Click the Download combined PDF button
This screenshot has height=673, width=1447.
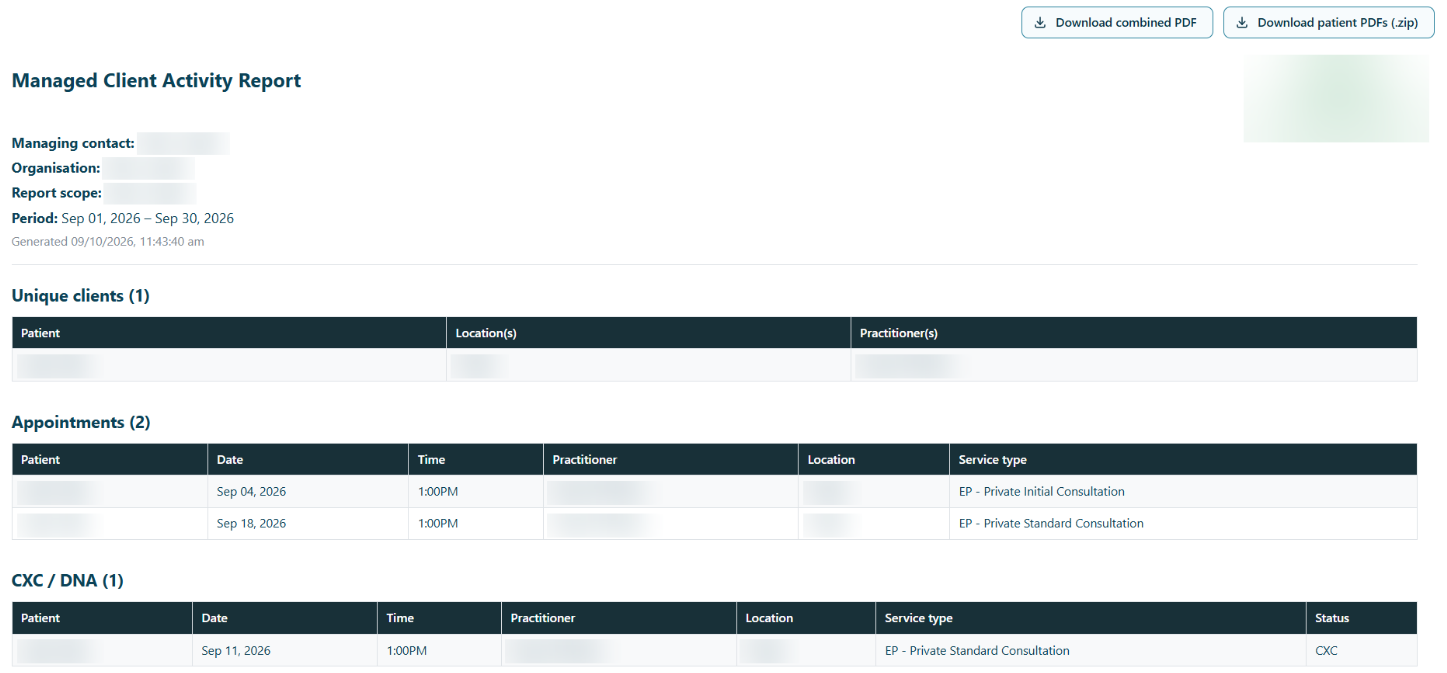(1116, 23)
